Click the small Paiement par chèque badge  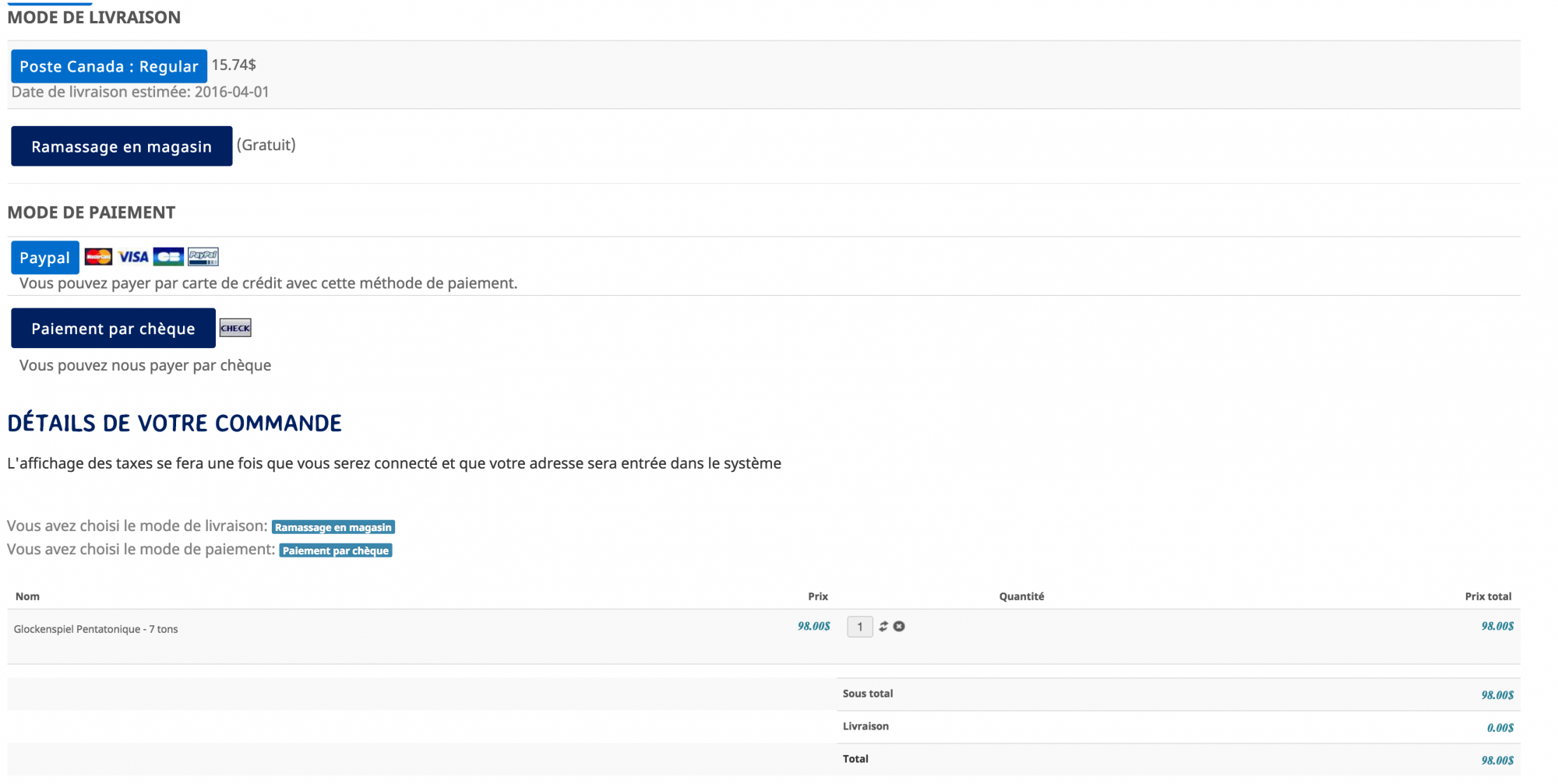(x=335, y=550)
